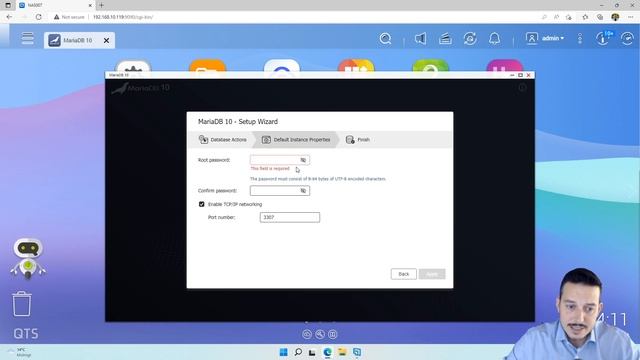Select the Default Instance Properties step
The width and height of the screenshot is (640, 360).
click(x=296, y=140)
